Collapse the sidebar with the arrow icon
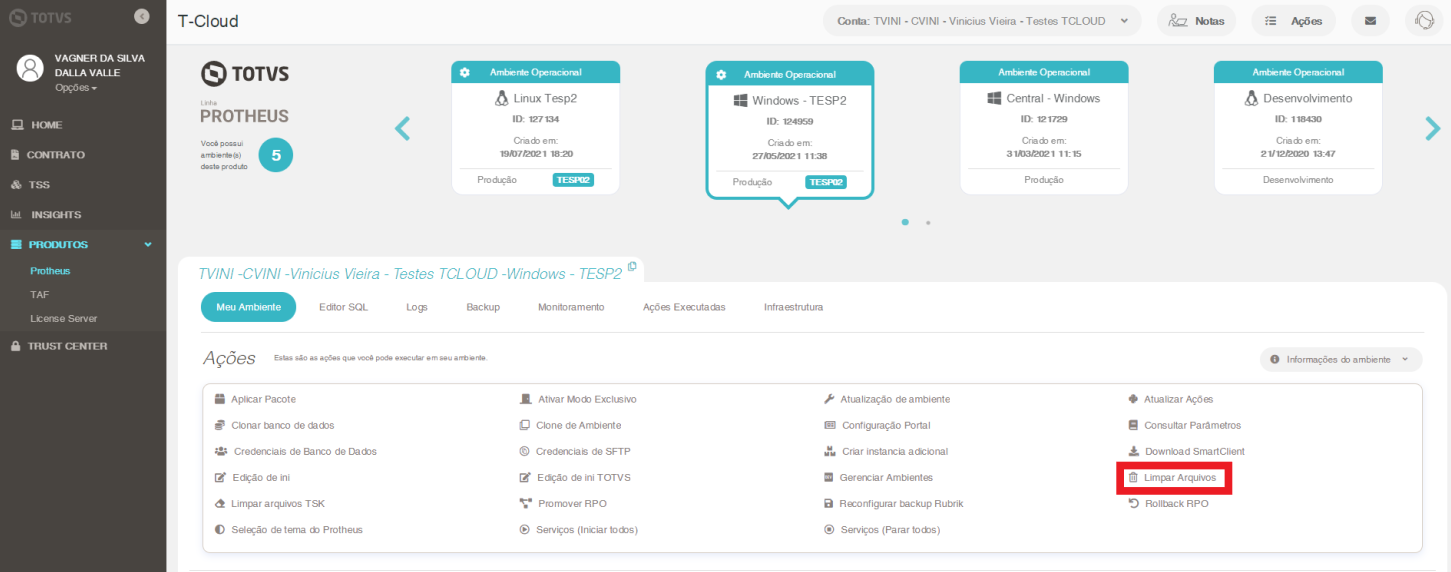Viewport: 1451px width, 572px height. pos(141,16)
